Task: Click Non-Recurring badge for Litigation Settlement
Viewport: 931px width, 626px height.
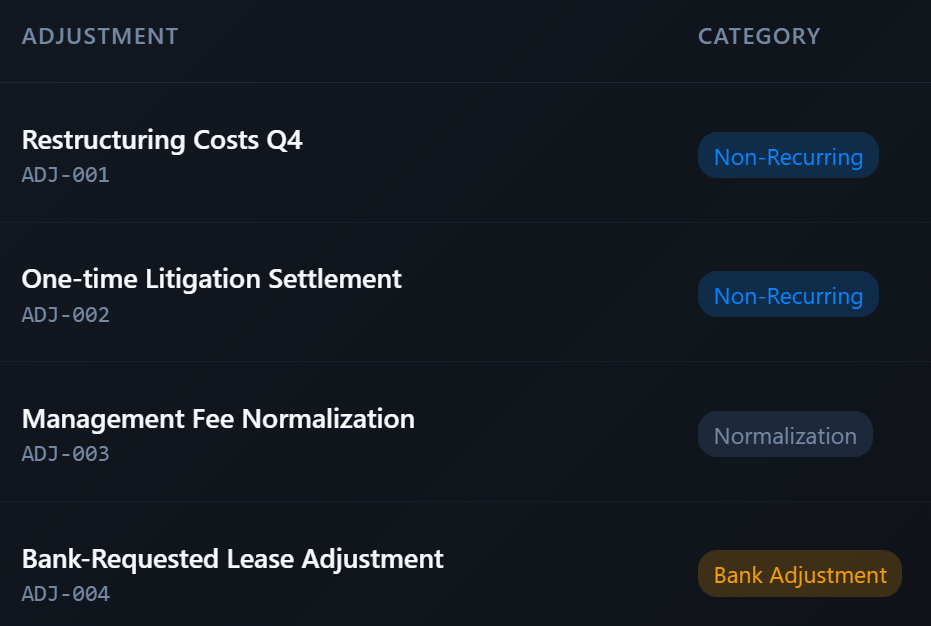Action: 788,296
